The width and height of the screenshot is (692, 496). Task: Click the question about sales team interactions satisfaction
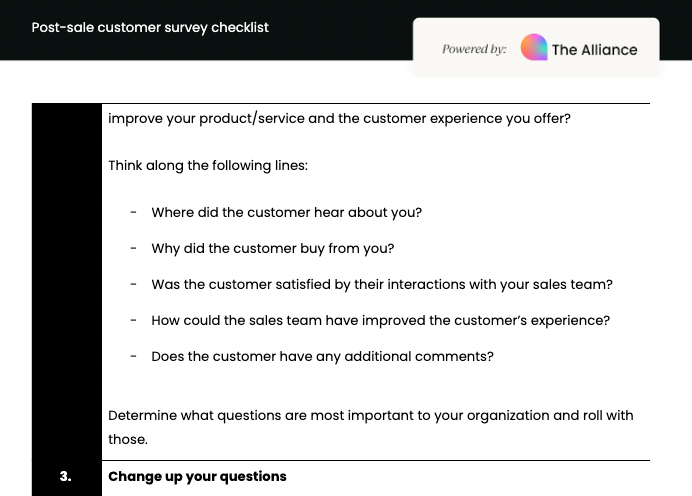click(x=381, y=284)
